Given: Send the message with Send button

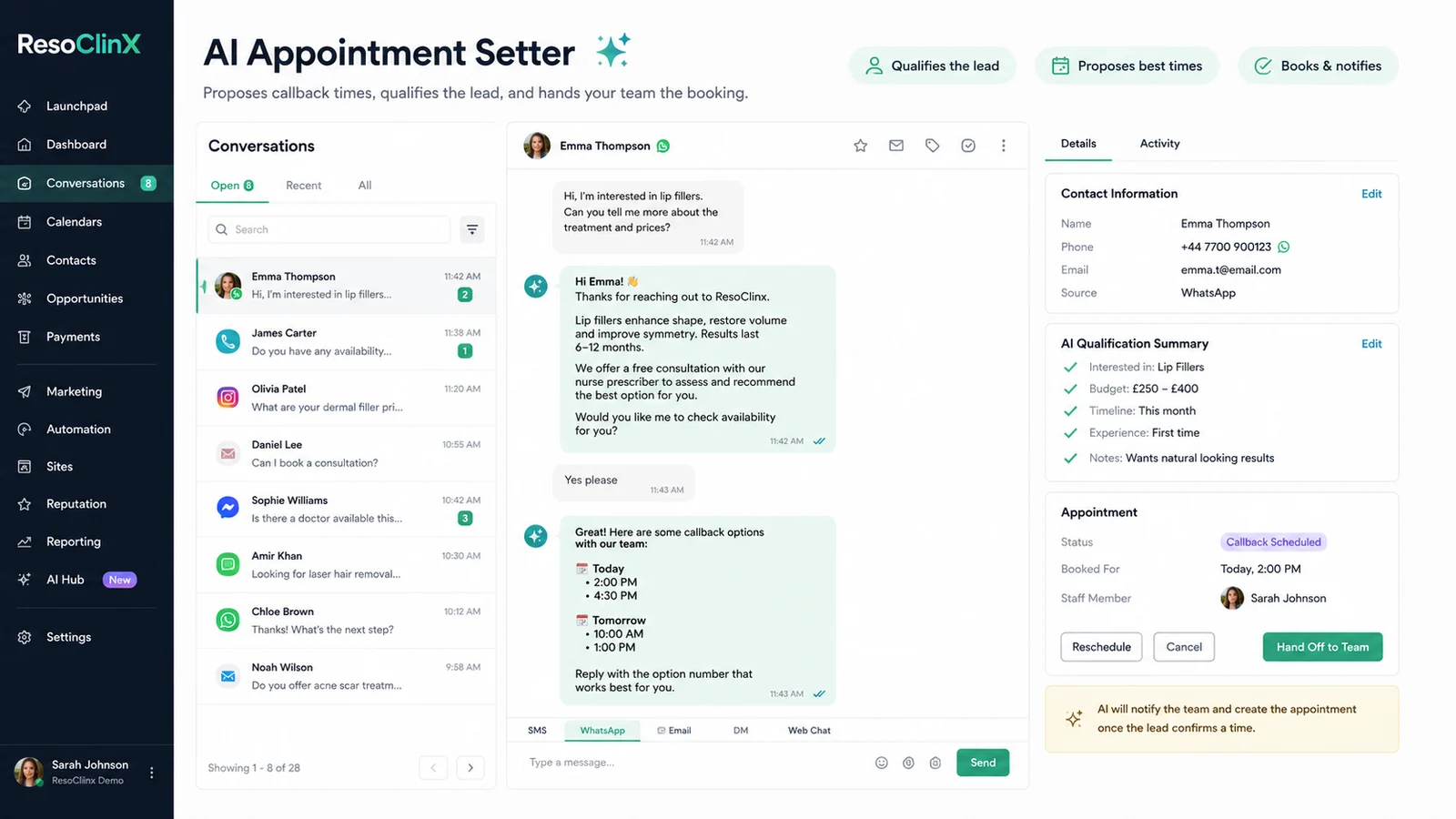Looking at the screenshot, I should point(983,763).
